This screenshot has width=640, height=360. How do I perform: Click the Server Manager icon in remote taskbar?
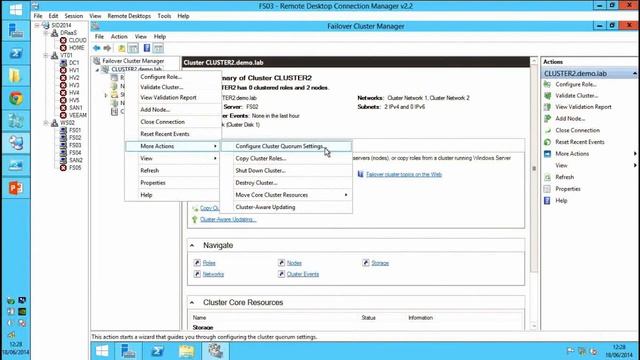[128, 351]
